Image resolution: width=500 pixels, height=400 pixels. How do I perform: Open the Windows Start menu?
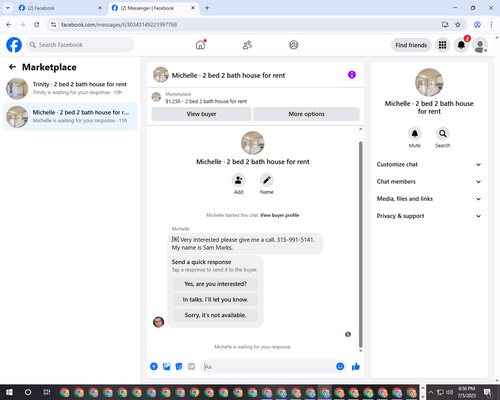(9, 392)
